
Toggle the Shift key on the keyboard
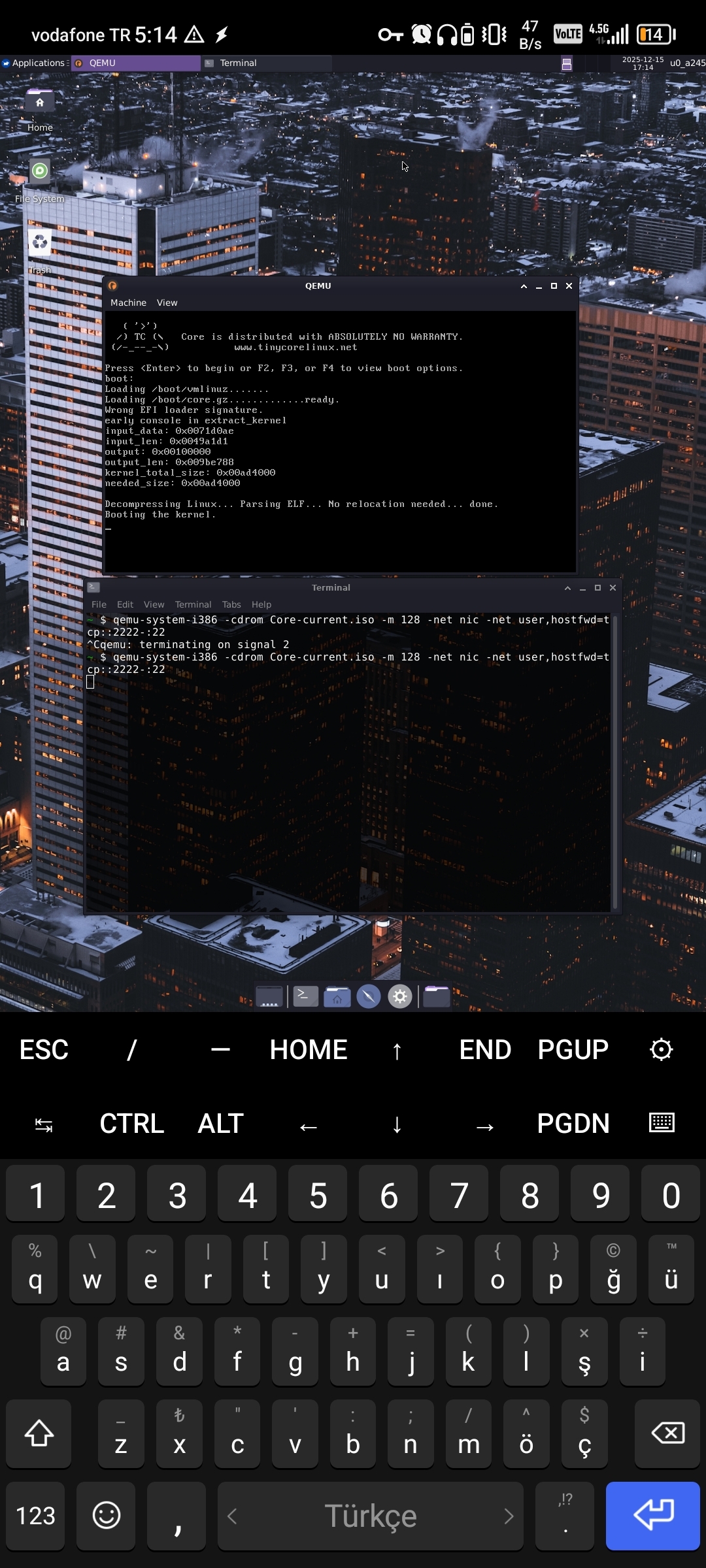click(x=39, y=1433)
